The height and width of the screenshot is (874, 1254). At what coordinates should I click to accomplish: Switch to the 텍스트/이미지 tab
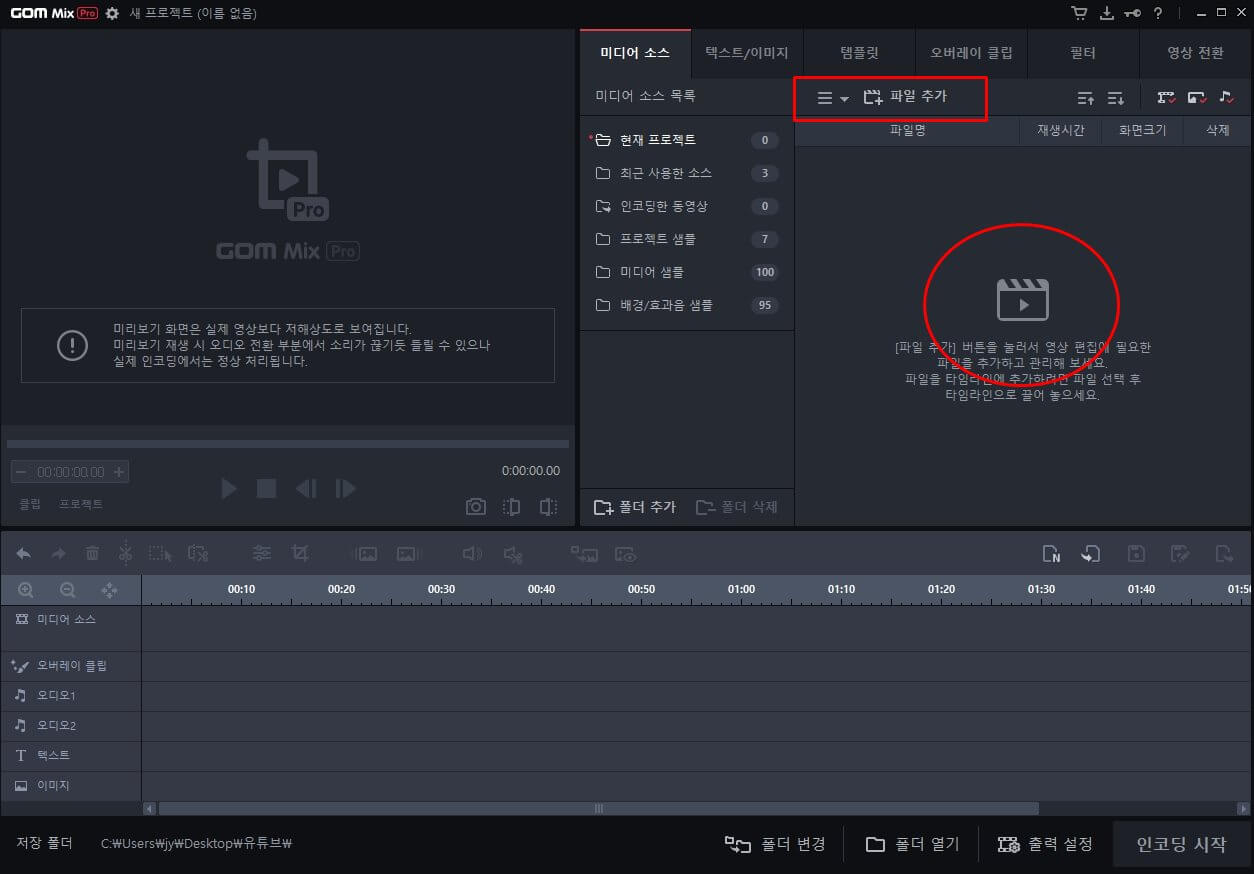[x=747, y=53]
